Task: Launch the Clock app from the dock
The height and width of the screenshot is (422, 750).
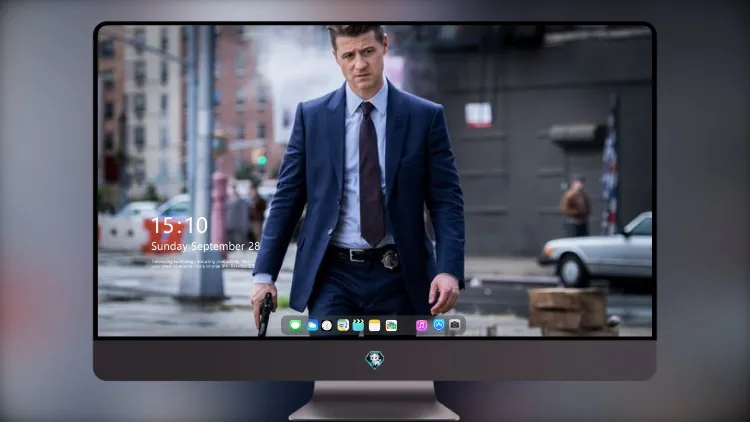Action: coord(327,325)
